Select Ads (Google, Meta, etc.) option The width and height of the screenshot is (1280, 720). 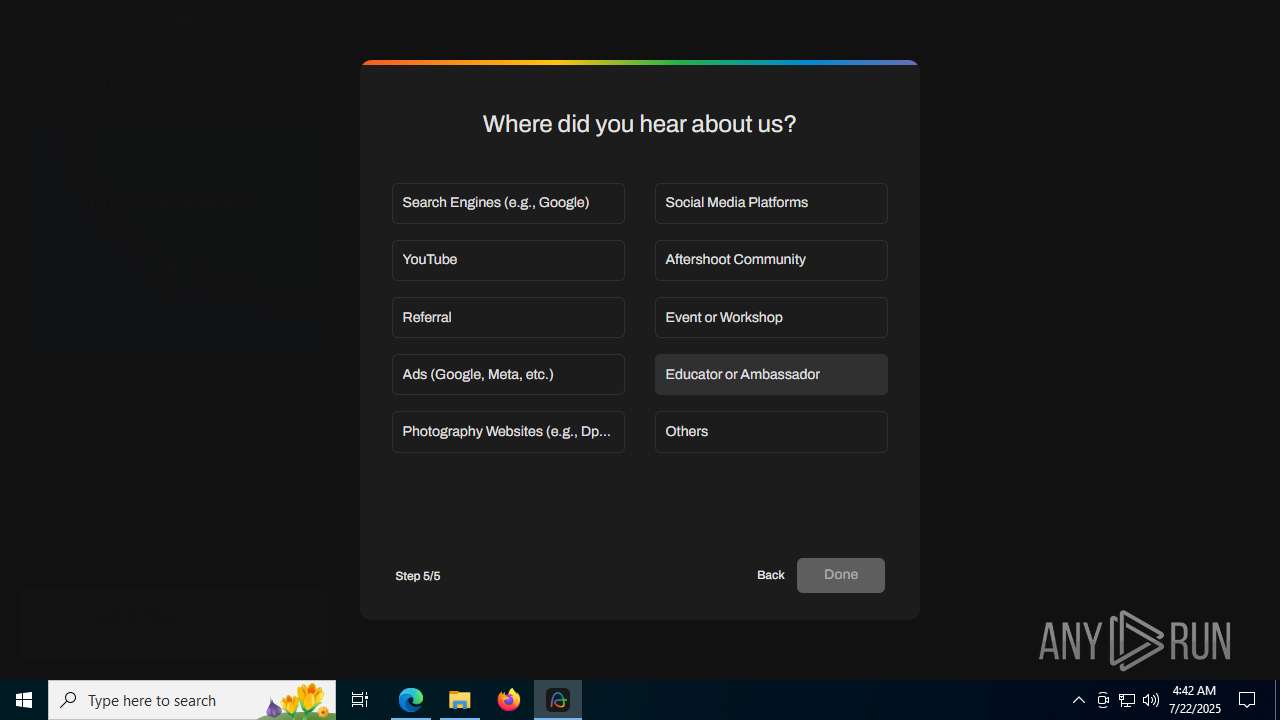point(508,374)
